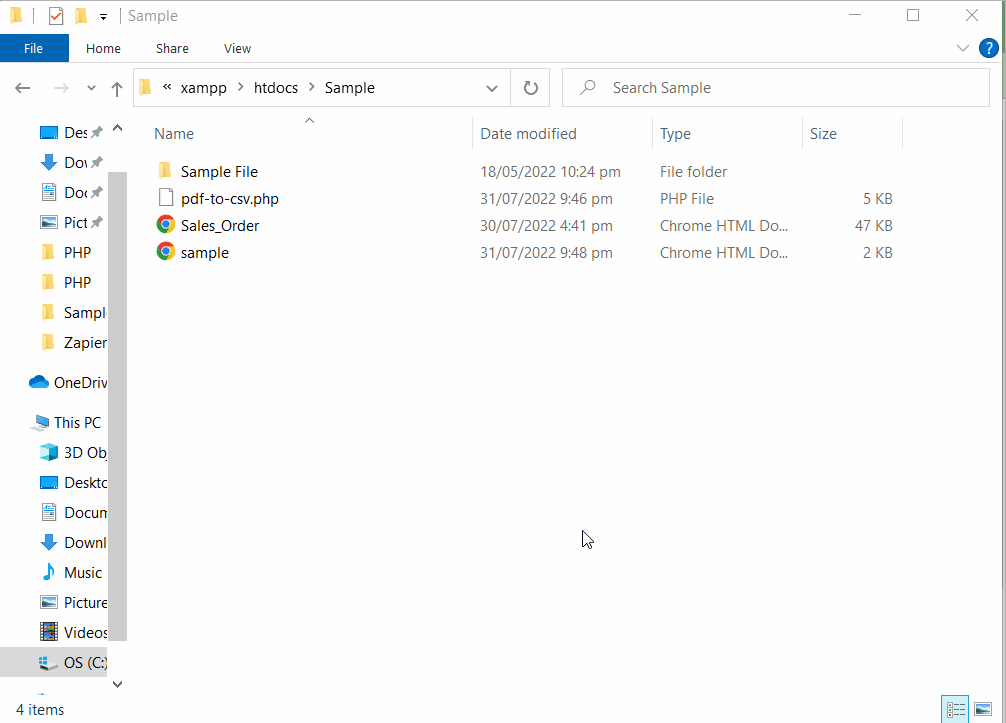Open Help with the question mark icon

[x=989, y=48]
